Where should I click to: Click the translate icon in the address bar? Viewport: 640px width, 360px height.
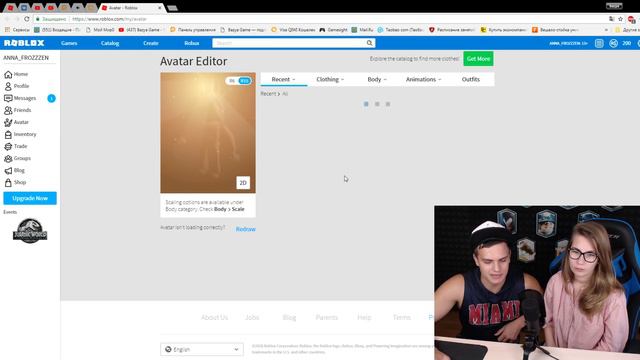pos(611,19)
